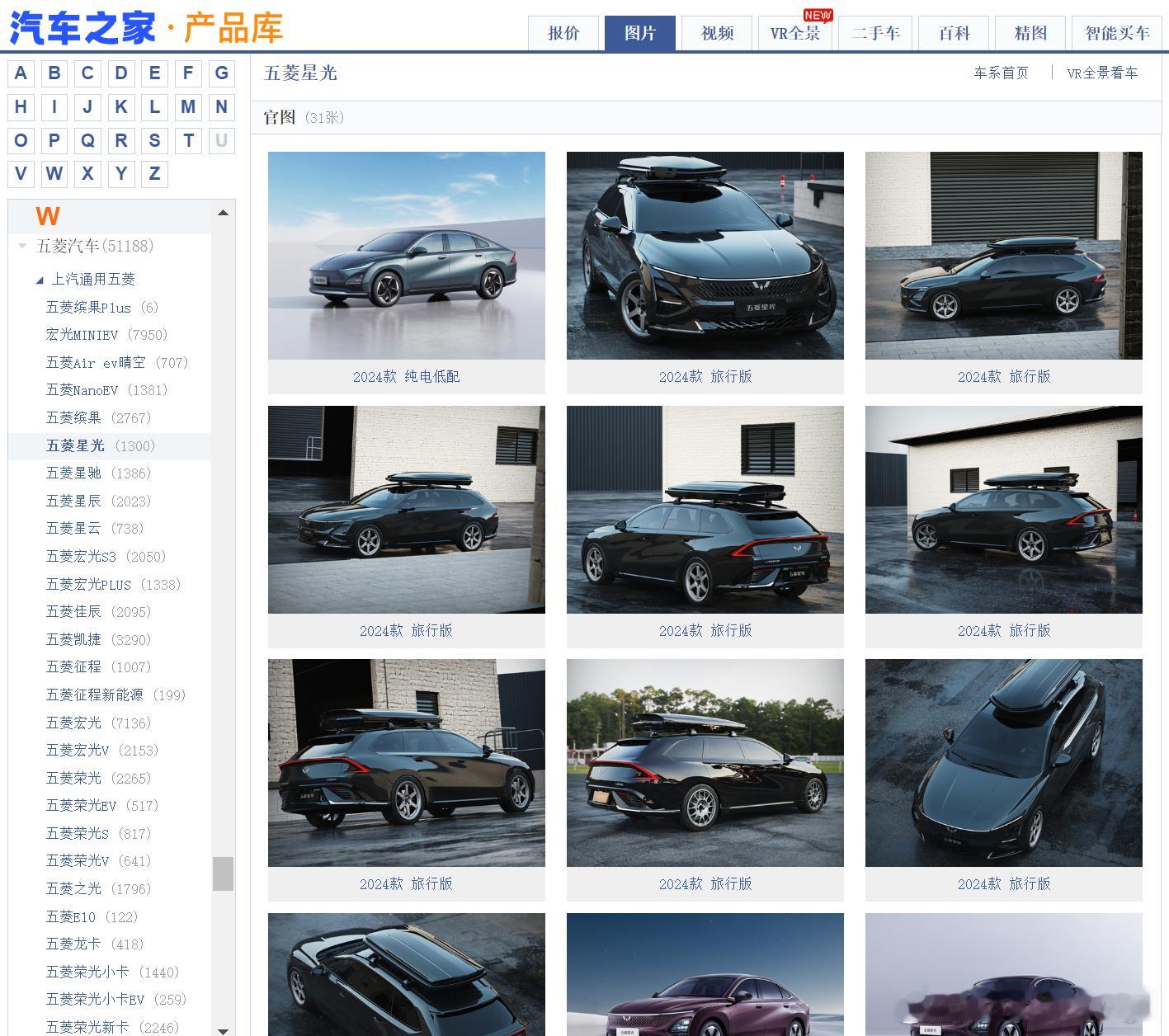
Task: Open the 纯电低配 green sedan thumbnail
Action: click(407, 256)
